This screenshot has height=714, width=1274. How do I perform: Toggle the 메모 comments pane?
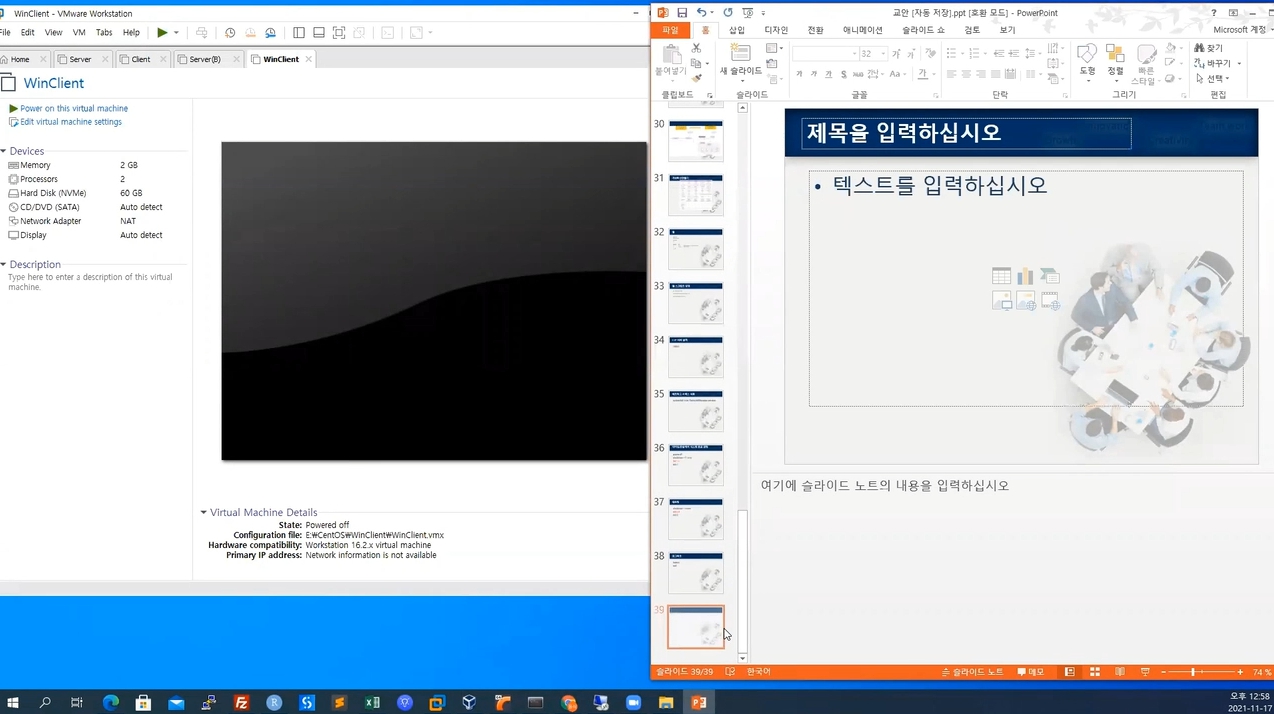[x=1031, y=672]
